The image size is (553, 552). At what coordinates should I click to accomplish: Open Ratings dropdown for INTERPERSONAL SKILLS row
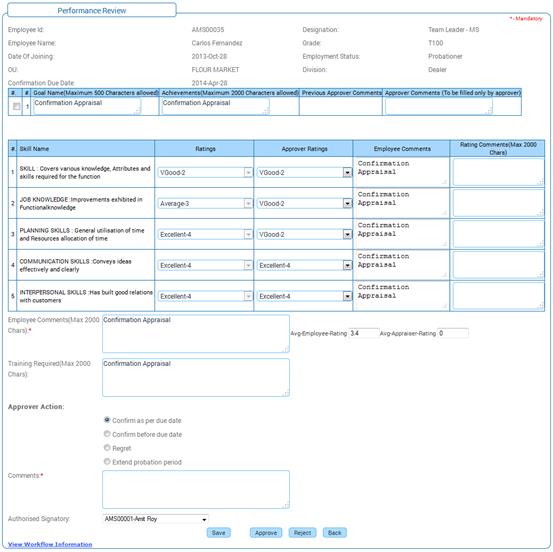pyautogui.click(x=205, y=296)
